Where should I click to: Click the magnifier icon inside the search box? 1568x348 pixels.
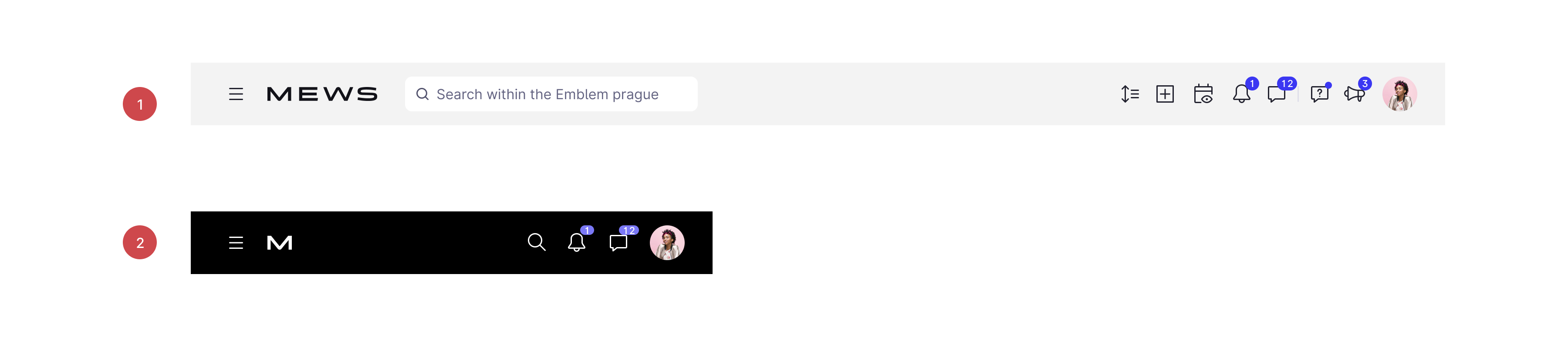pyautogui.click(x=422, y=94)
